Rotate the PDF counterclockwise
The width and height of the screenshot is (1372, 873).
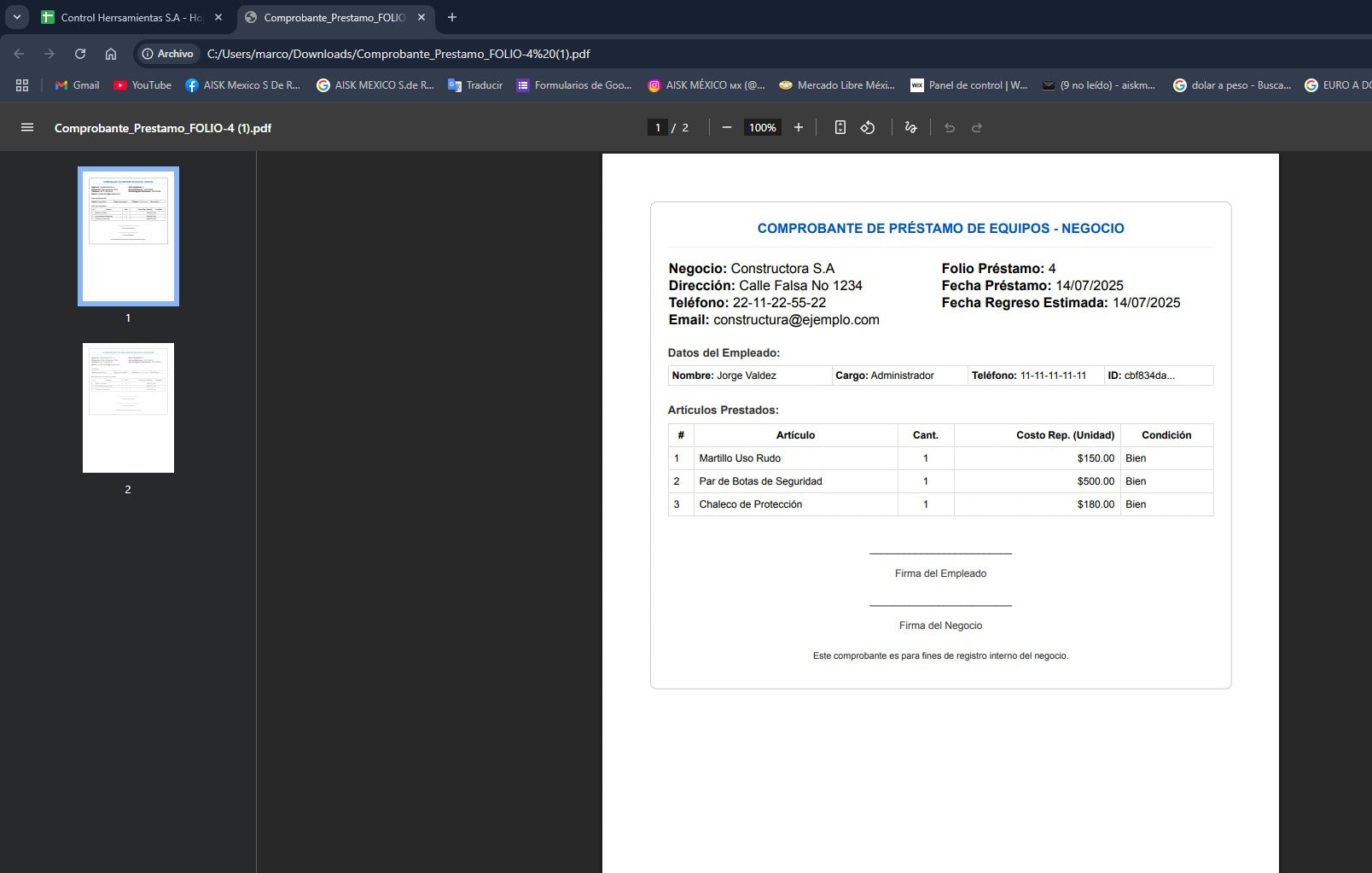click(x=868, y=127)
